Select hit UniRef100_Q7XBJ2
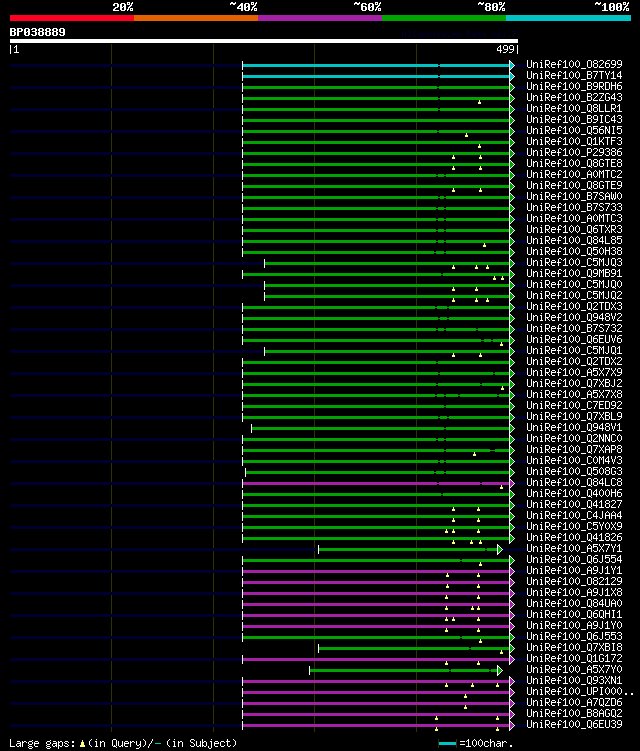640x751 pixels. pyautogui.click(x=574, y=384)
